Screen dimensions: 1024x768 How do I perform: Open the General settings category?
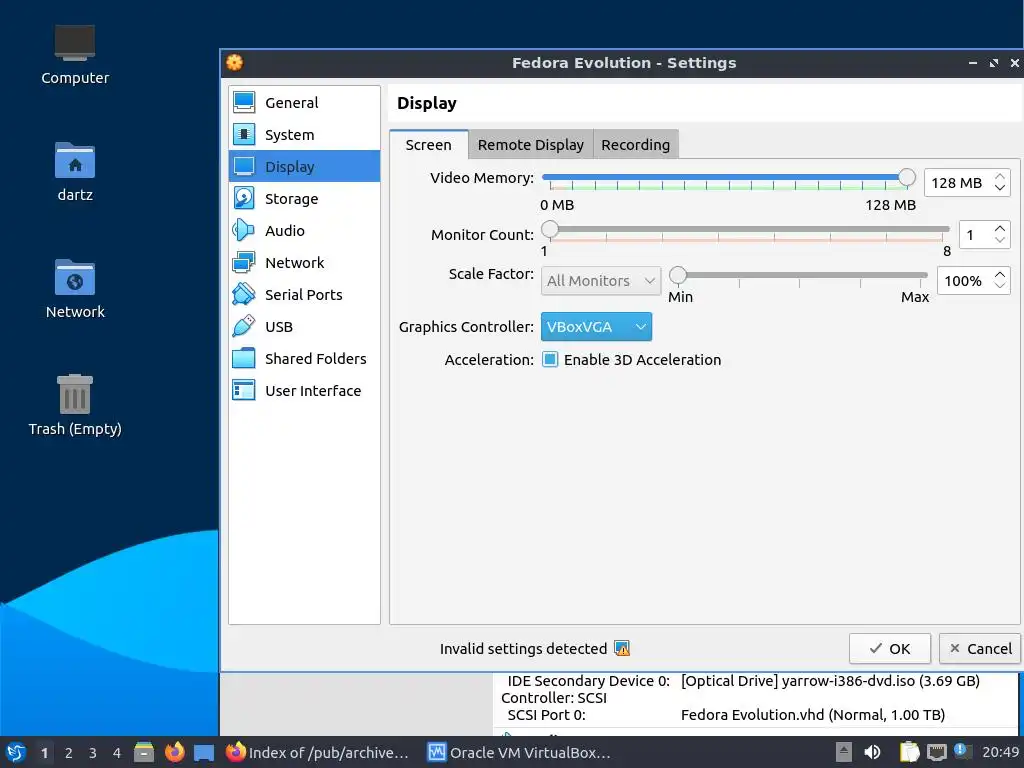point(304,103)
